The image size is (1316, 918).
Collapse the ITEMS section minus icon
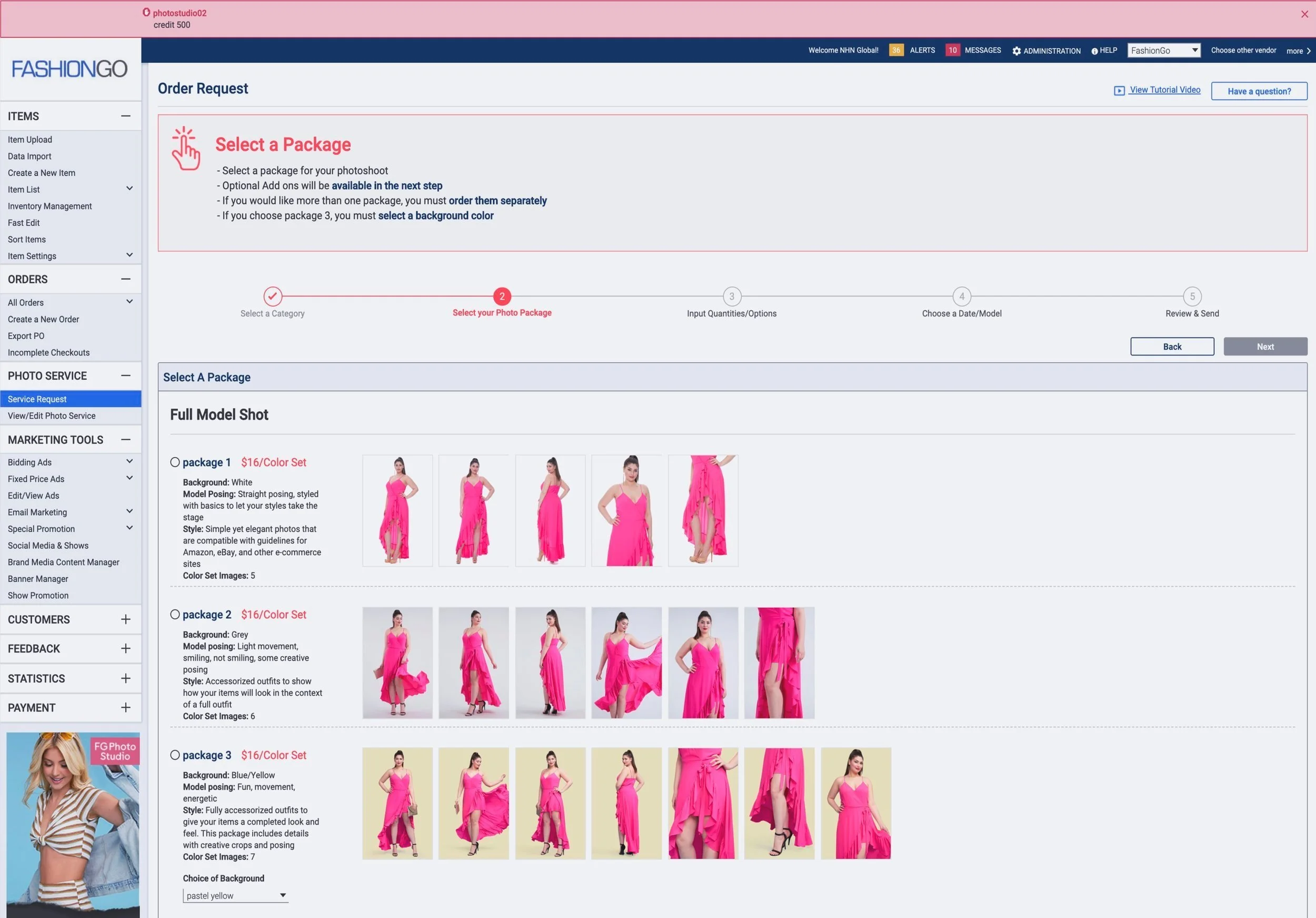125,116
